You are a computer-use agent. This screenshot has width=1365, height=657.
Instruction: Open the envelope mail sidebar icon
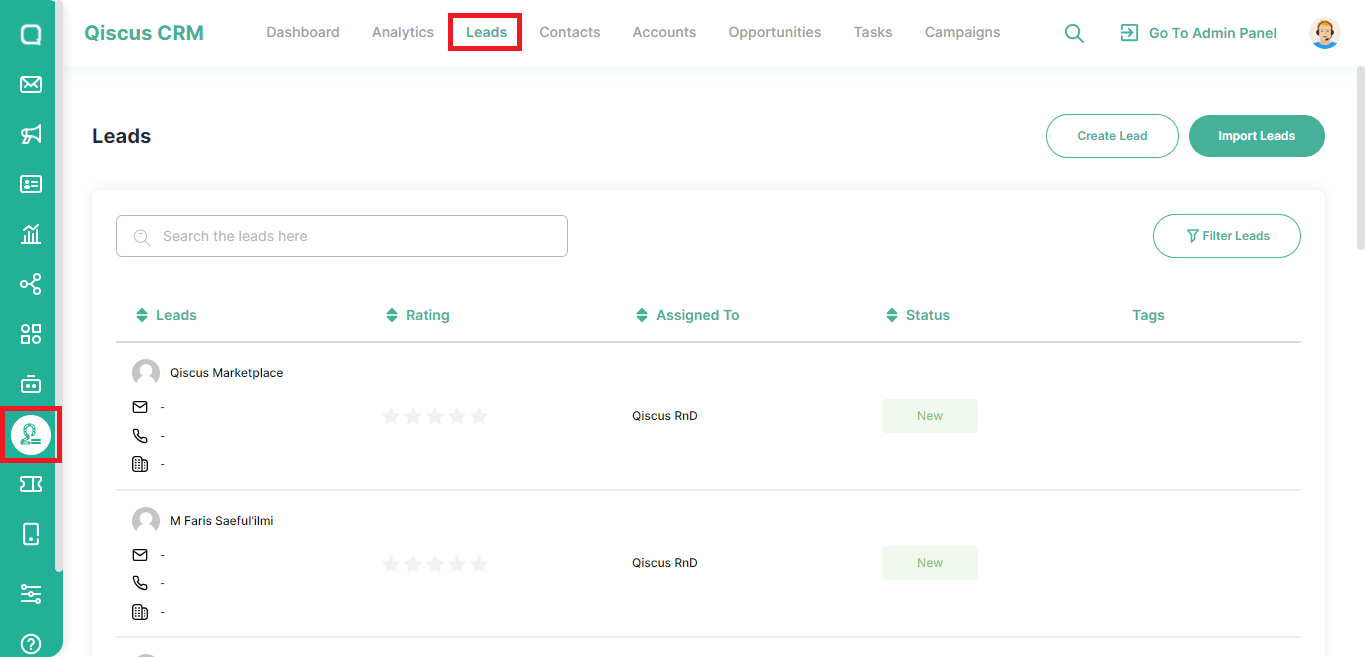coord(31,84)
